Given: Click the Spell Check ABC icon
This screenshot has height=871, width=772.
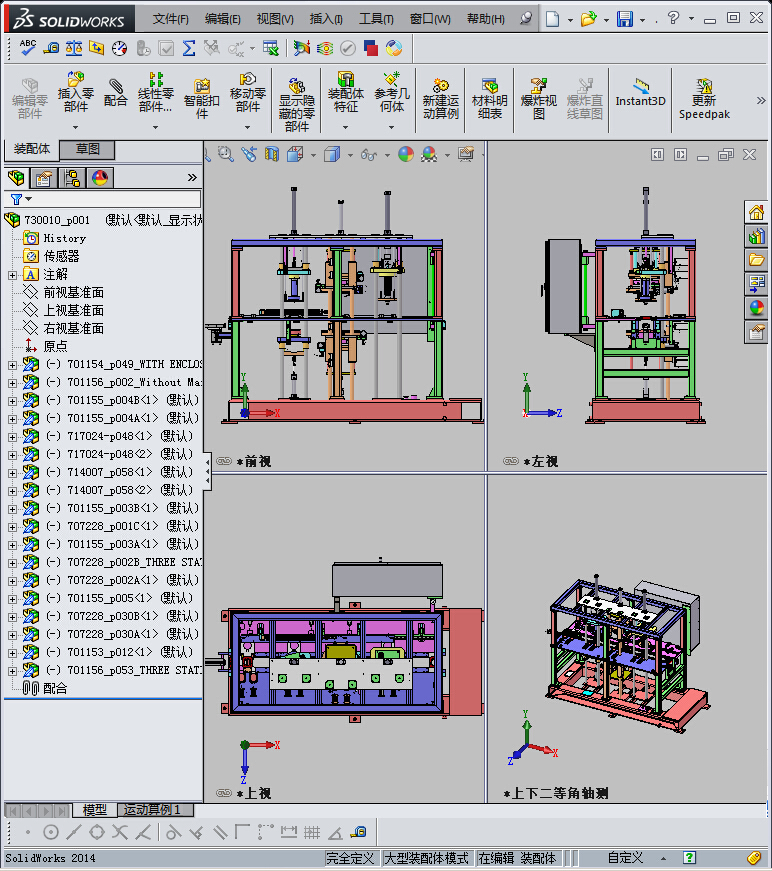Looking at the screenshot, I should click(x=28, y=48).
